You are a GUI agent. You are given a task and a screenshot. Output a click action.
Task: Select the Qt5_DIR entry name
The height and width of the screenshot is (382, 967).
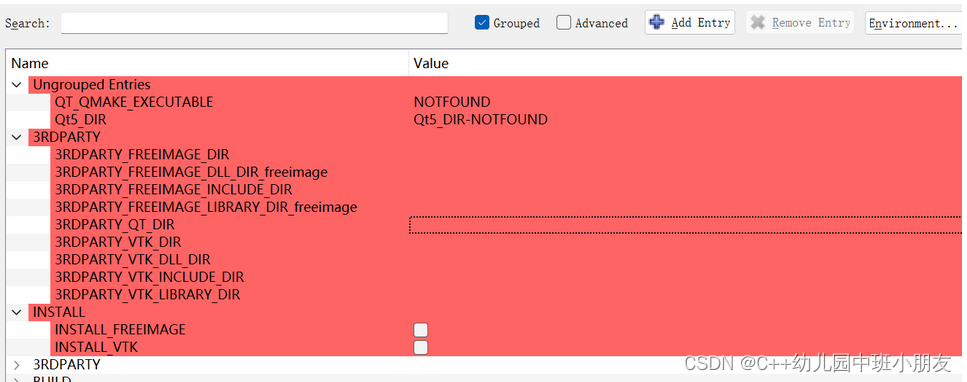point(80,119)
